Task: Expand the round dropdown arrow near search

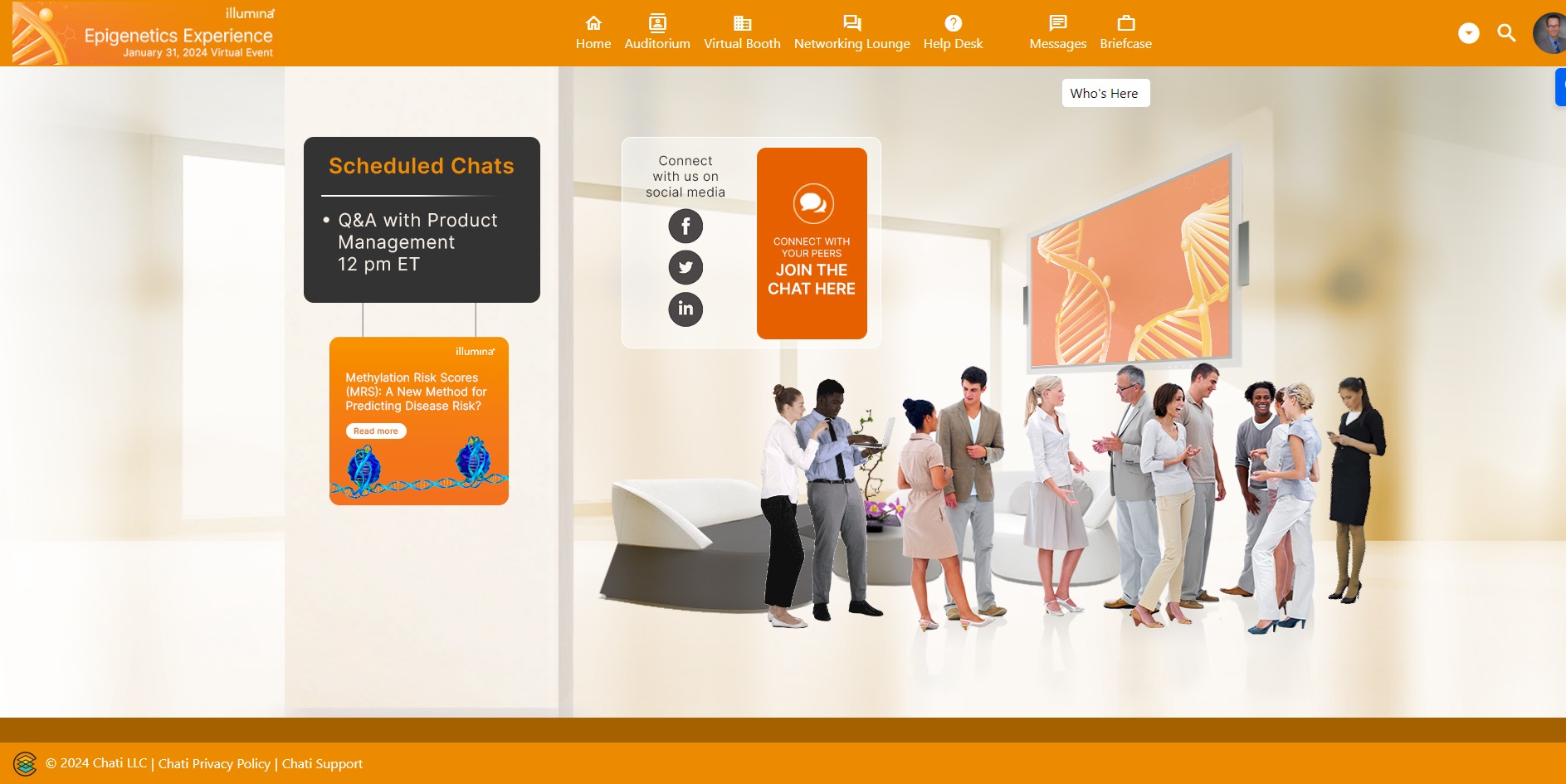Action: coord(1469,33)
